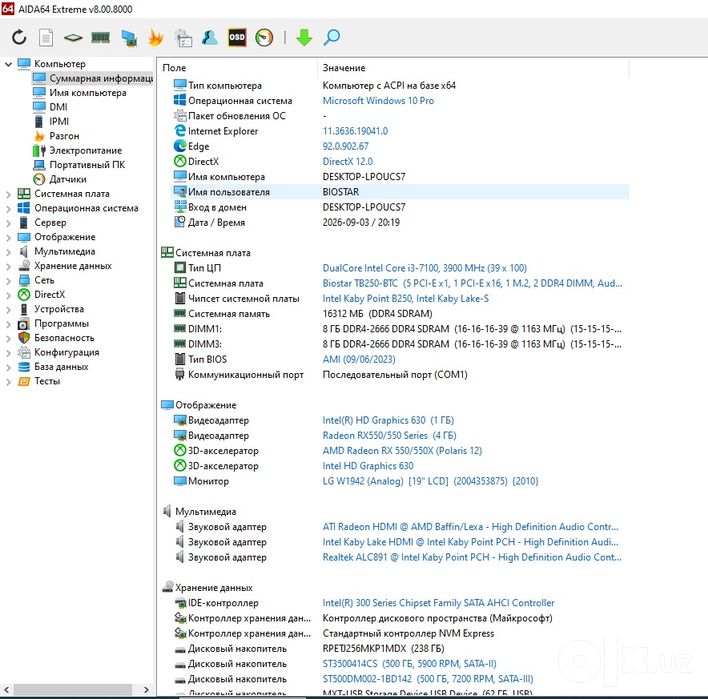The image size is (708, 699).
Task: Click the Microsoft Windows 10 Pro link
Action: (x=378, y=101)
